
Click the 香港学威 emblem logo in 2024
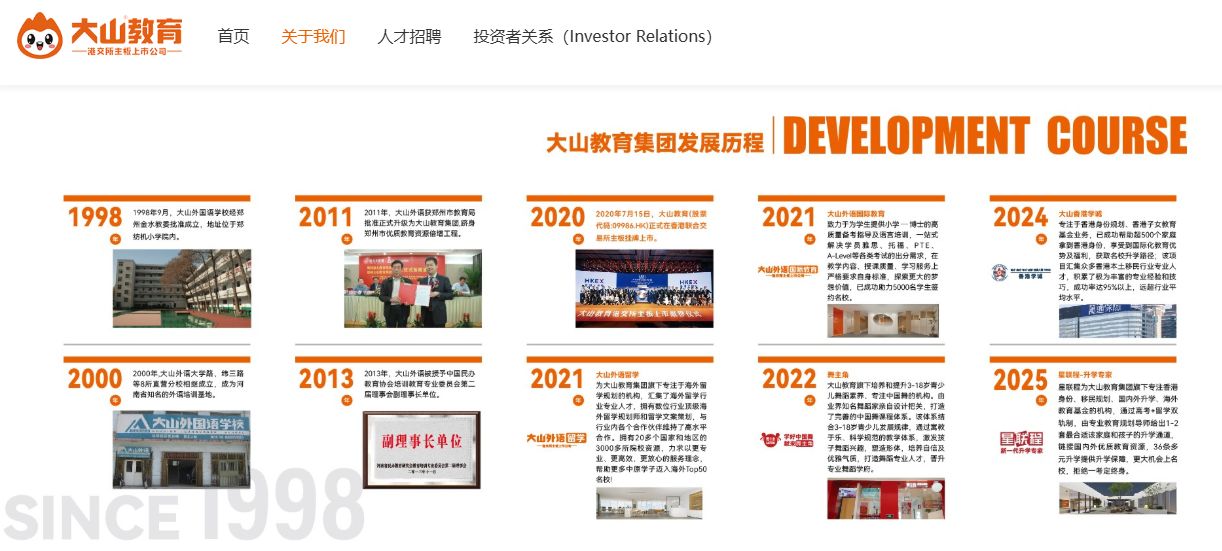[x=1018, y=273]
